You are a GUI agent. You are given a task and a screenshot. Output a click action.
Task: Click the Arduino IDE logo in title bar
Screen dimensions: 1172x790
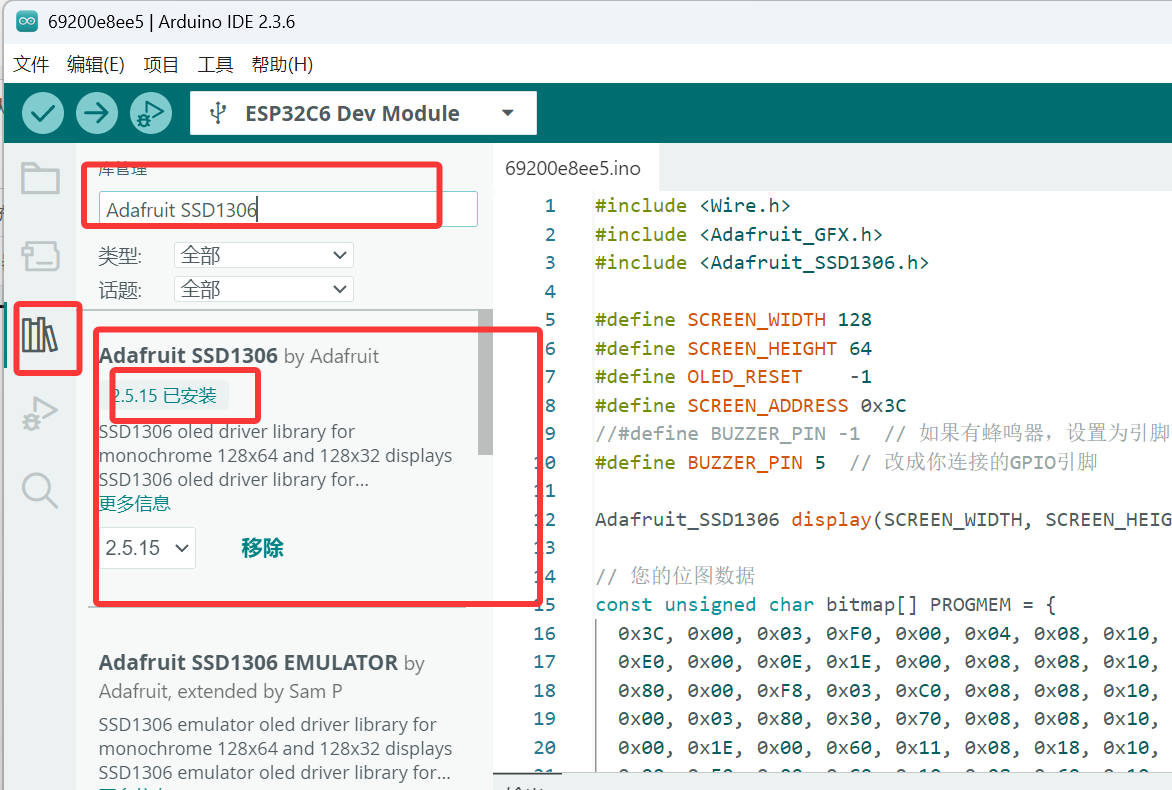[27, 22]
